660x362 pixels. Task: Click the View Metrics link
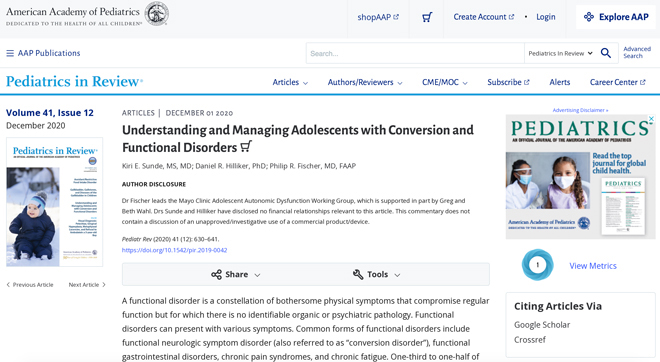[x=593, y=266]
